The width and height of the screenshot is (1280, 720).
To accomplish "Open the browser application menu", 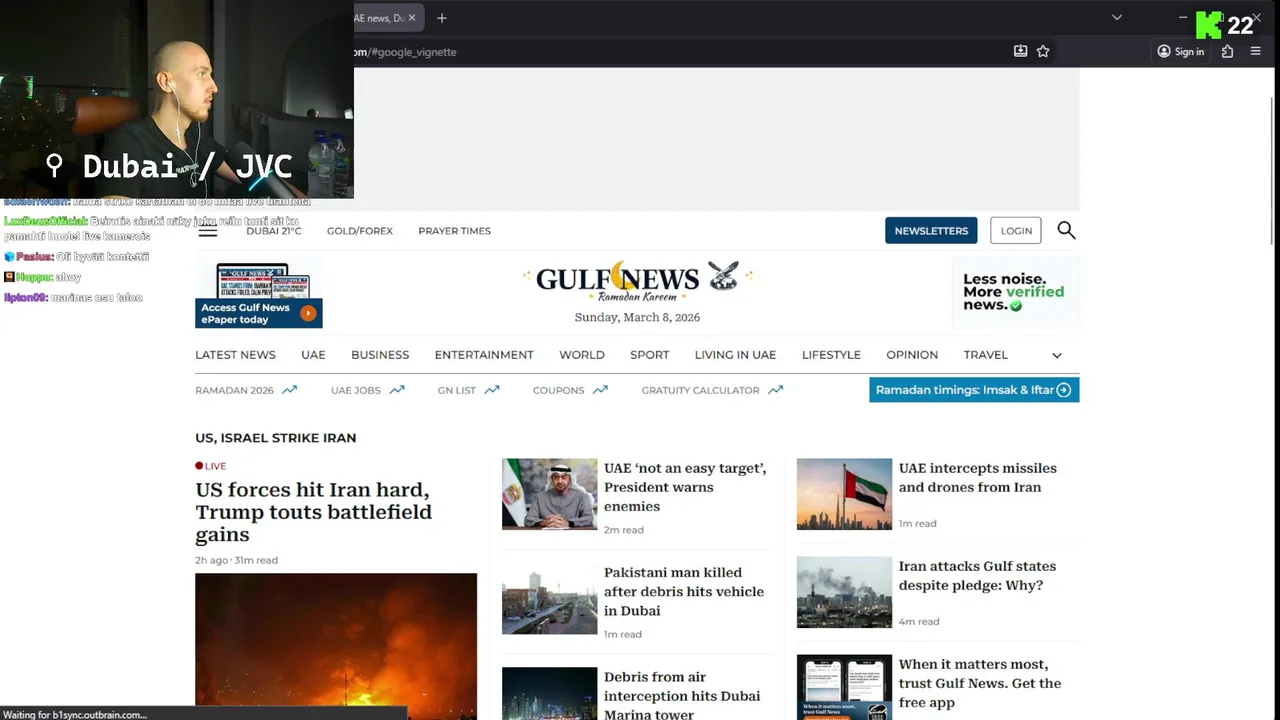I will (1256, 51).
